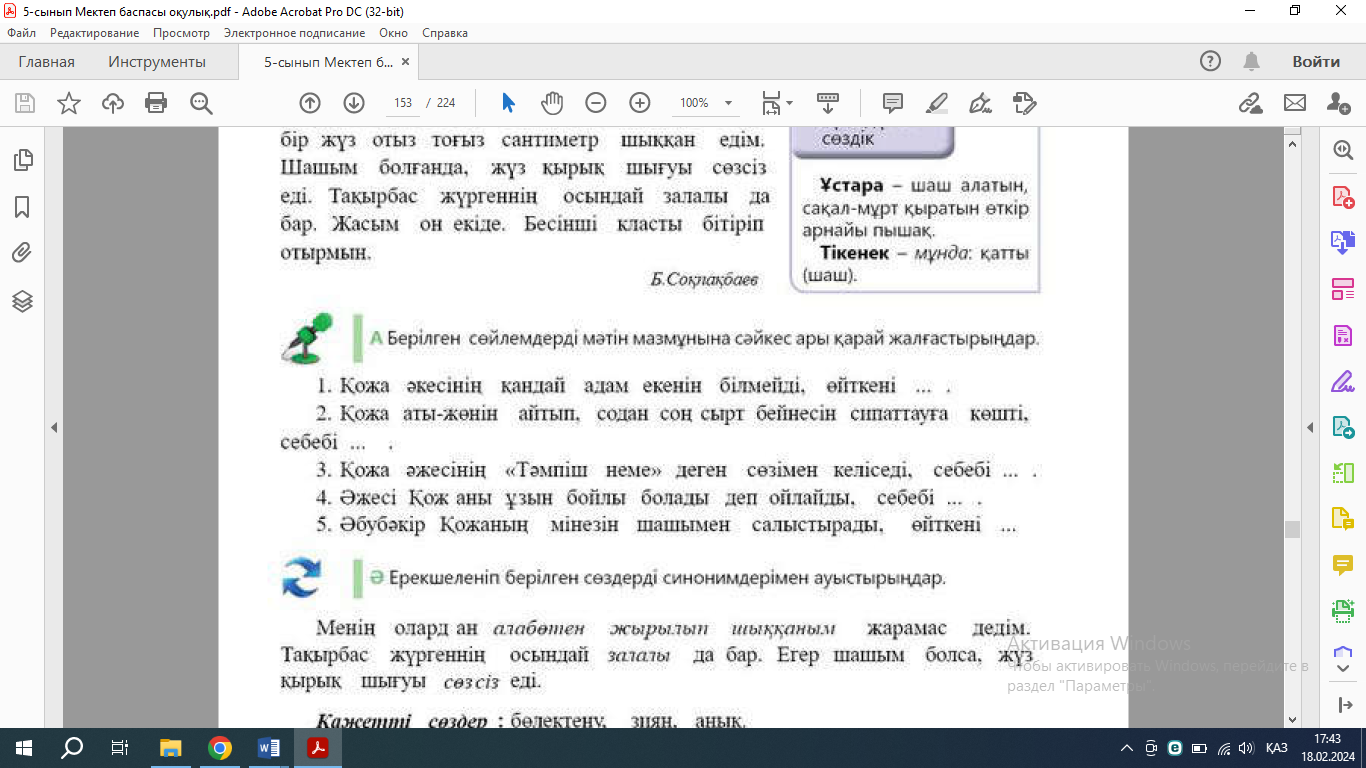1366x768 pixels.
Task: Go to the next page arrow
Action: 354,103
